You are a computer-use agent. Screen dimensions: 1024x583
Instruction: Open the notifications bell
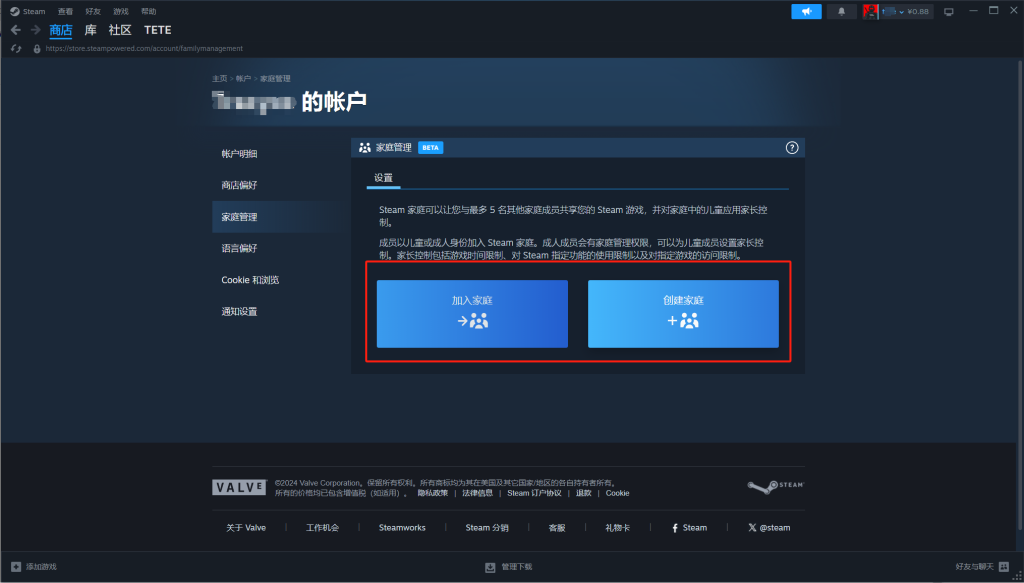(842, 11)
